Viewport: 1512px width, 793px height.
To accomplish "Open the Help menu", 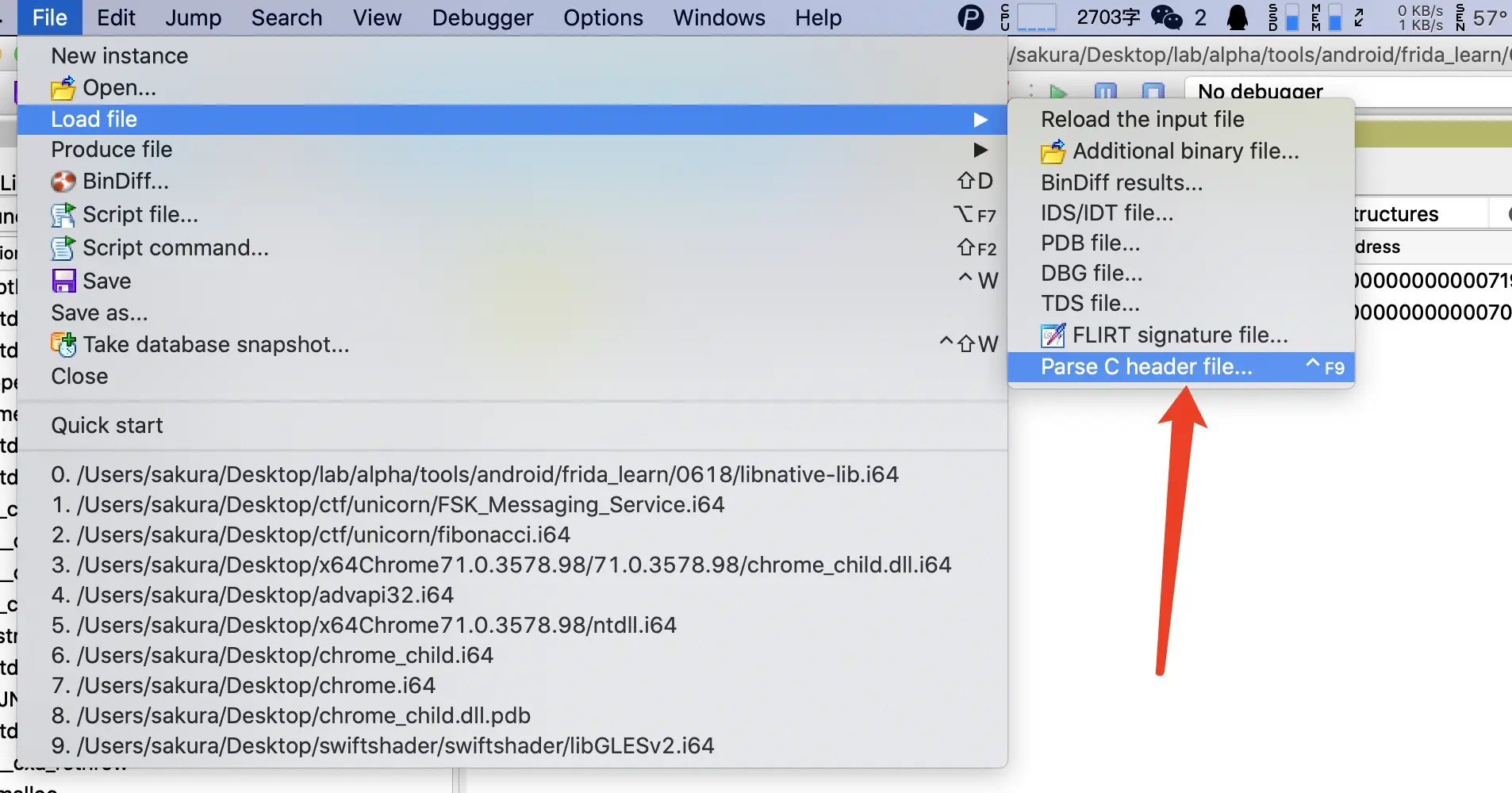I will coord(818,17).
